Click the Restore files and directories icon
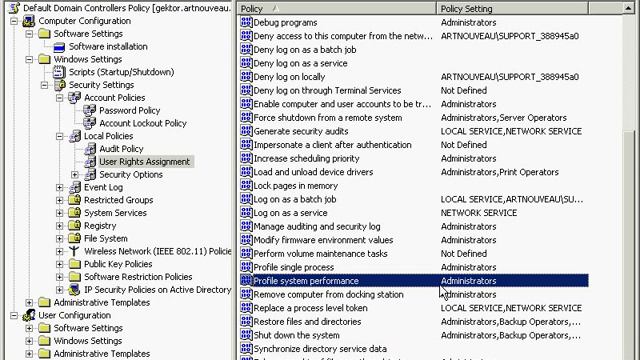This screenshot has height=360, width=640. 246,321
